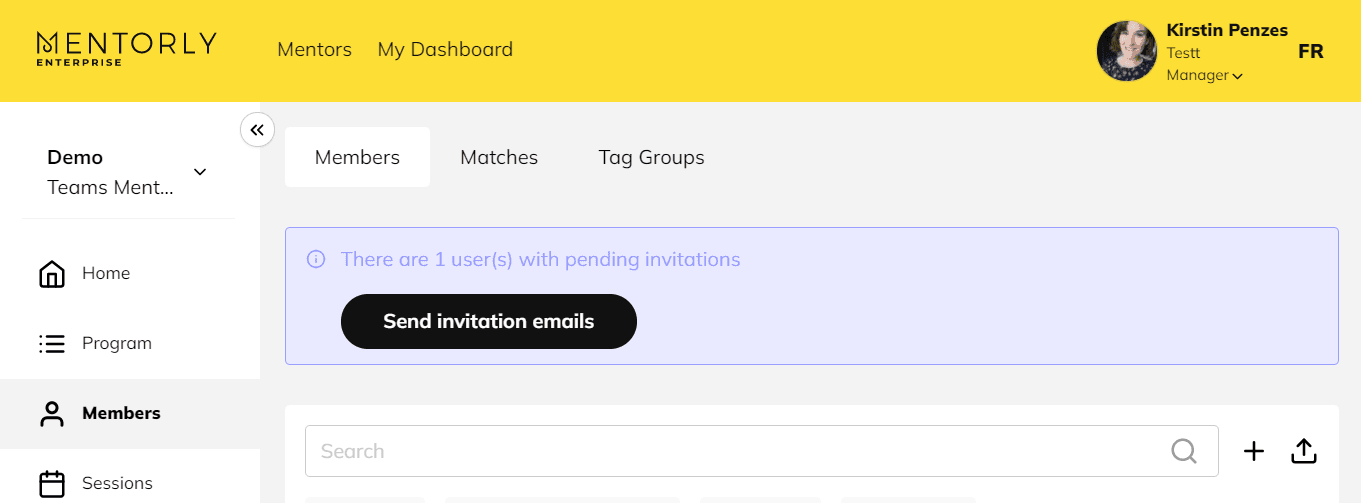Click the plus icon to add member

pos(1254,452)
